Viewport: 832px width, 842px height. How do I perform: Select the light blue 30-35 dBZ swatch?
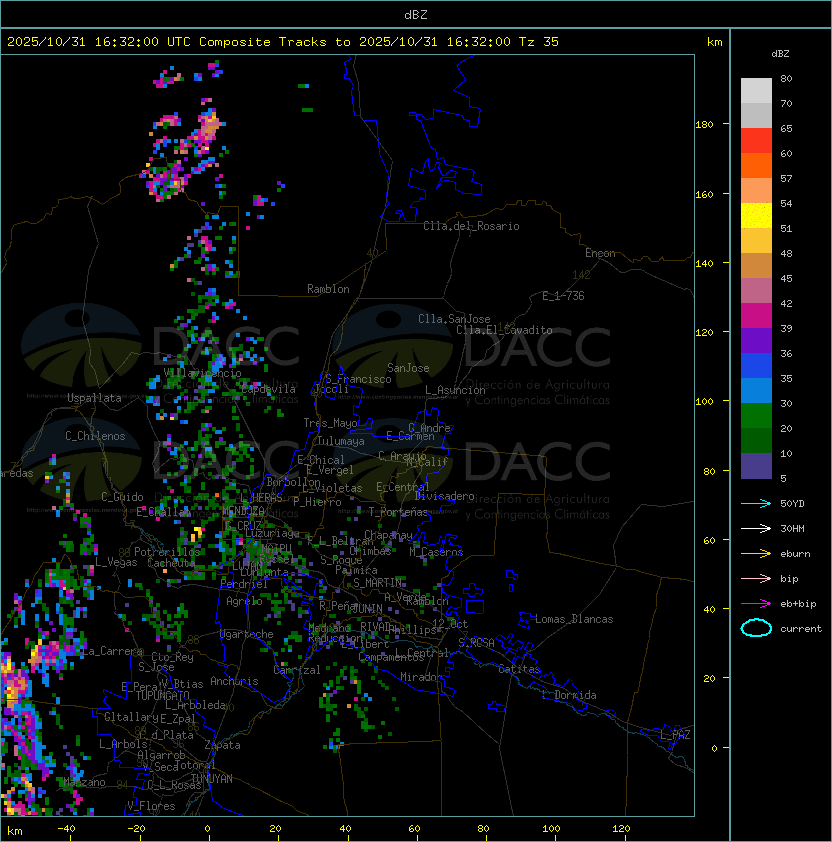point(756,391)
